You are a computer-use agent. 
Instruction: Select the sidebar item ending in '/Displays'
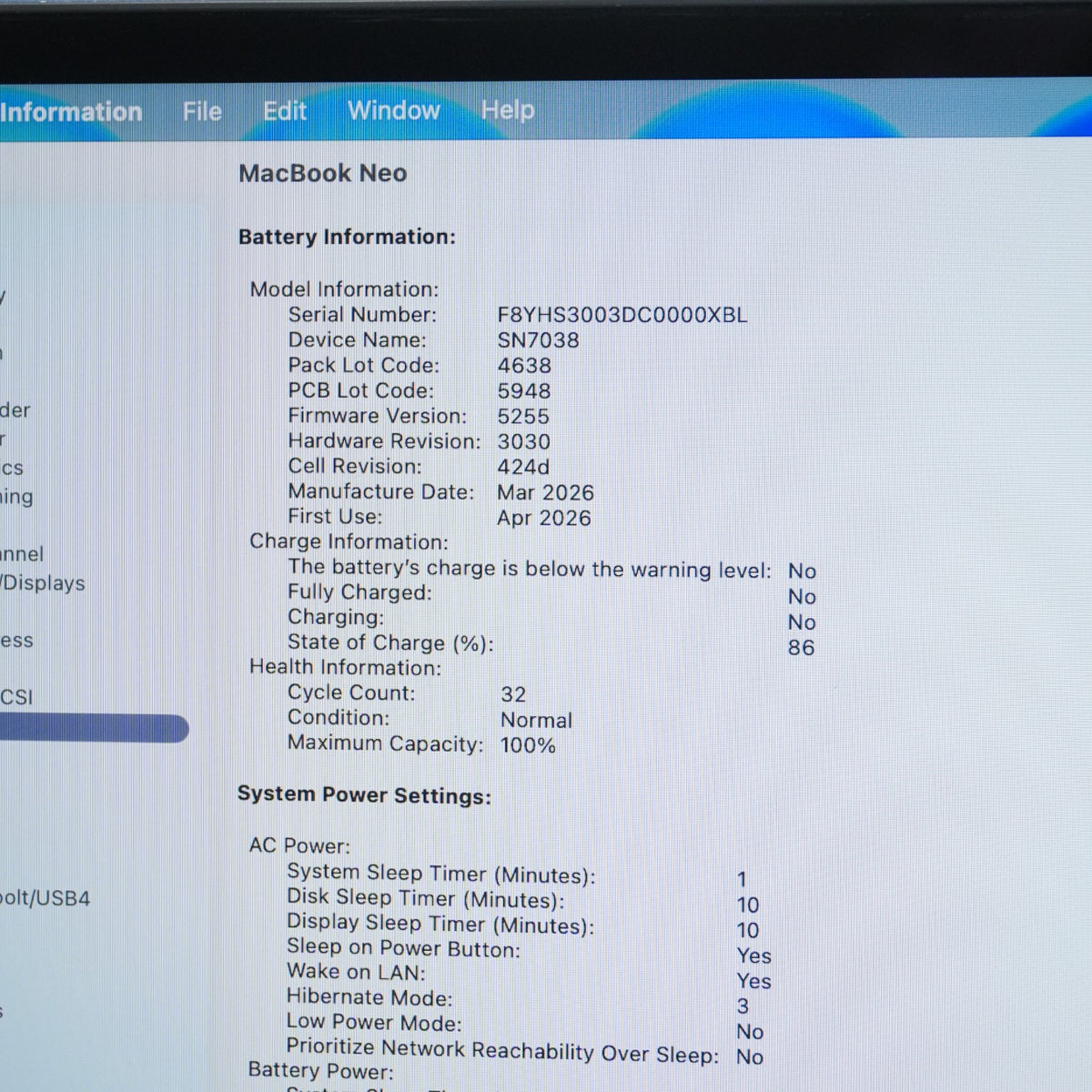pyautogui.click(x=43, y=582)
